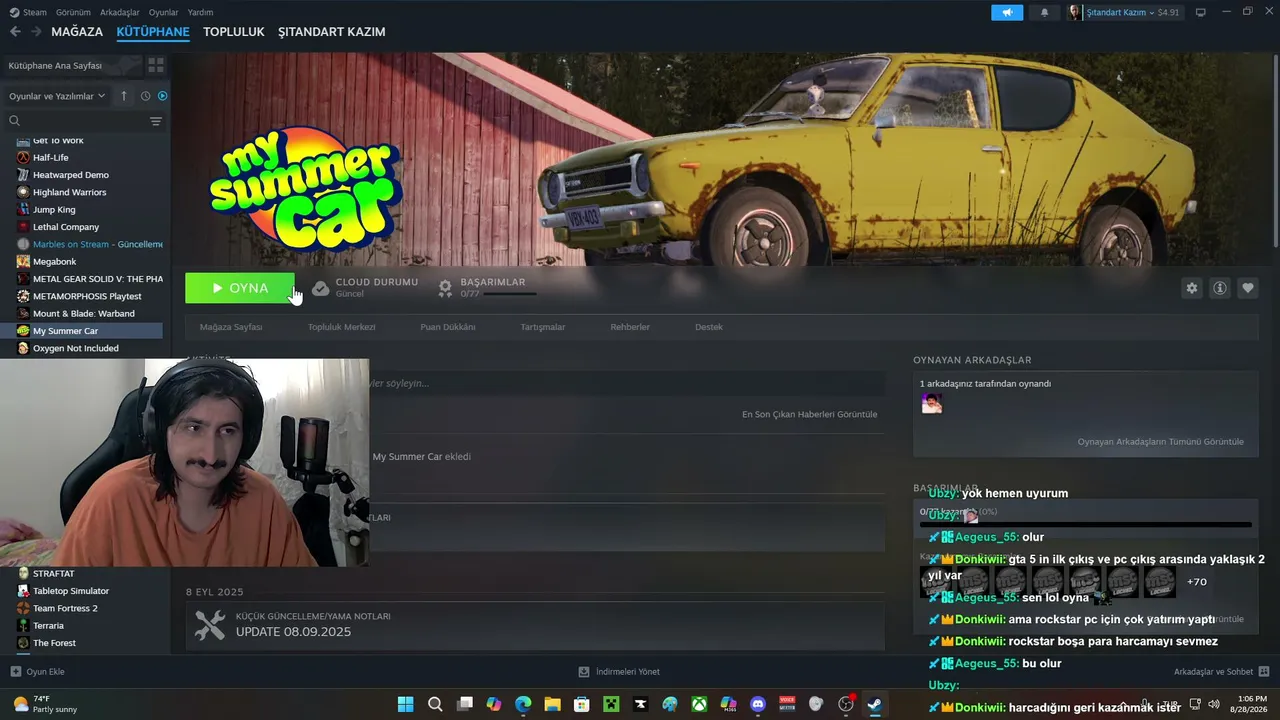This screenshot has width=1280, height=720.
Task: Go to the TOPLULUK tab
Action: pyautogui.click(x=234, y=32)
